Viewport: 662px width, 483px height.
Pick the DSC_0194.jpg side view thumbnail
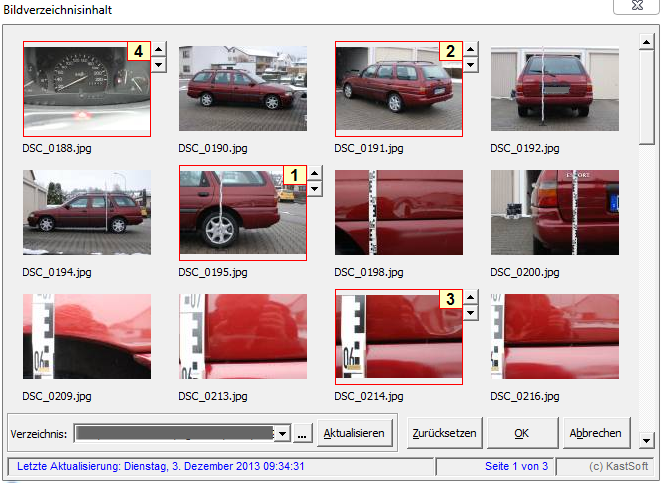(x=86, y=213)
